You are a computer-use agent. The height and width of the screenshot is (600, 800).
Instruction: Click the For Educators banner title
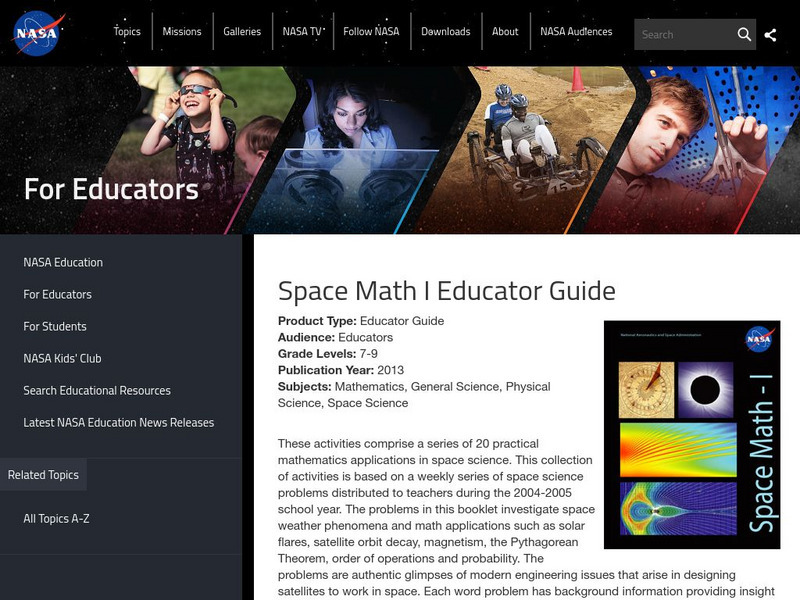click(x=111, y=189)
